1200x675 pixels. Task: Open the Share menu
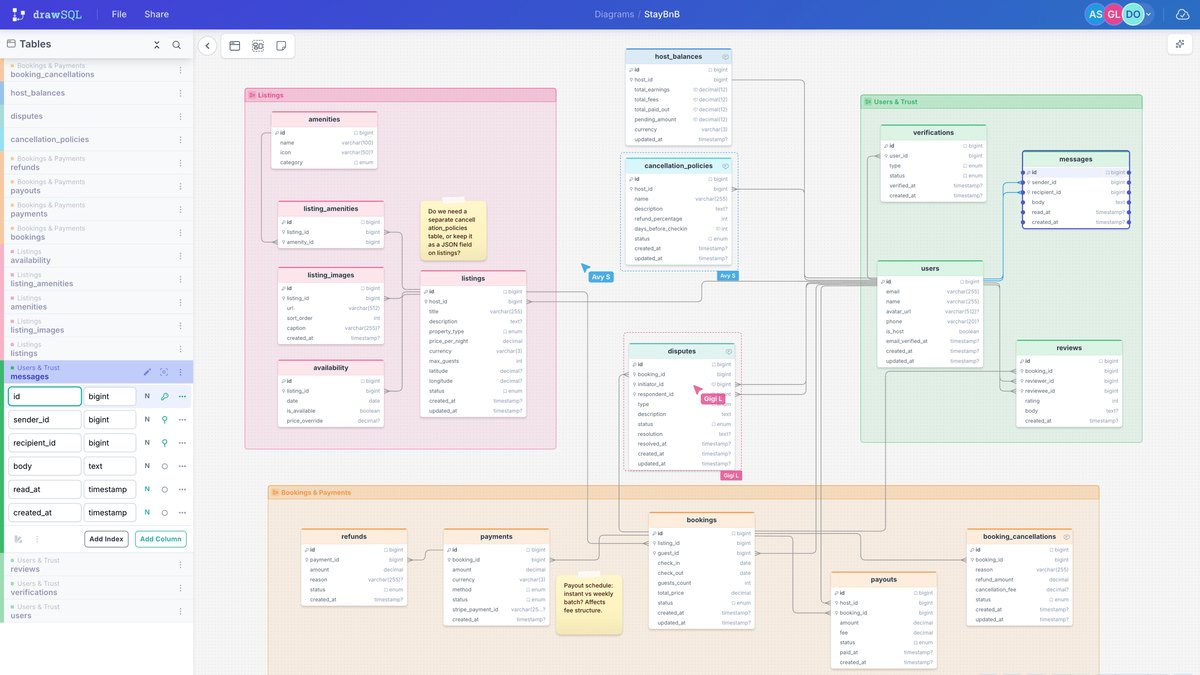156,15
